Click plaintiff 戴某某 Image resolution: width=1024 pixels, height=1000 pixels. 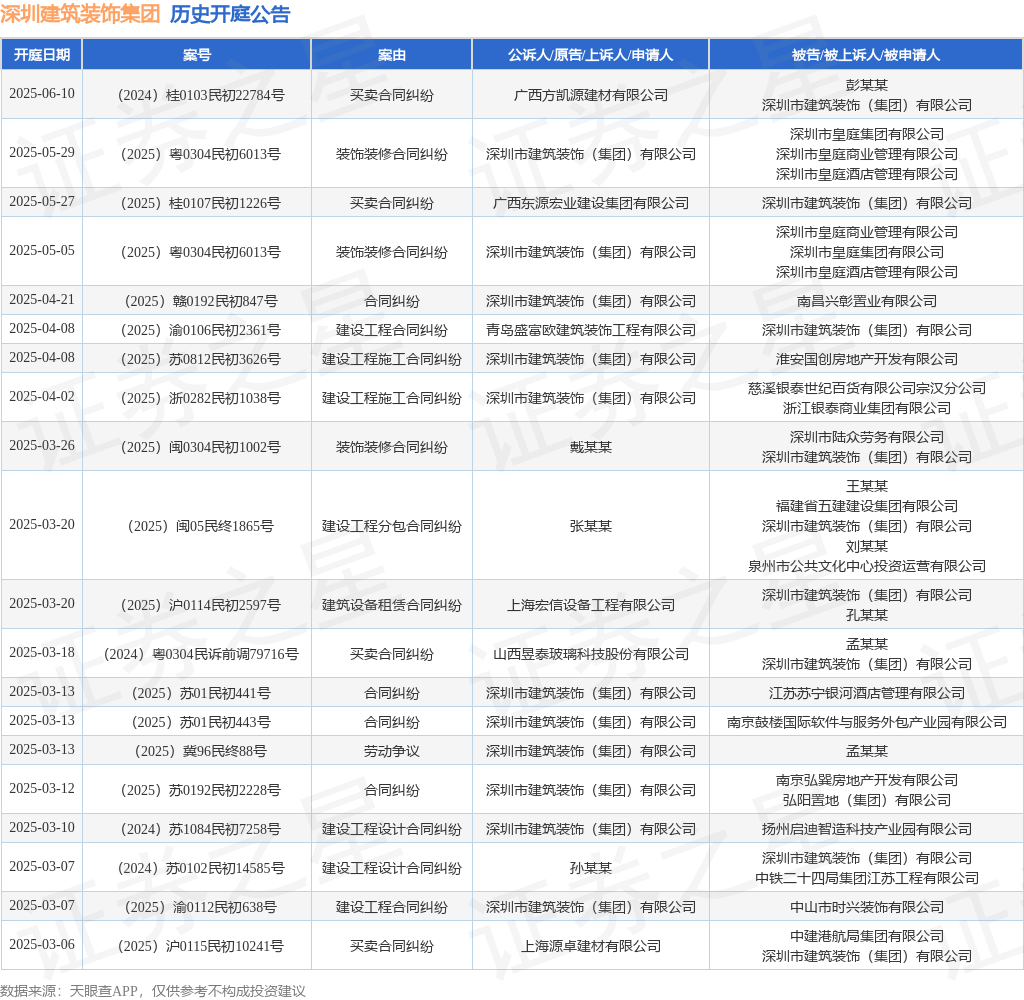point(591,447)
